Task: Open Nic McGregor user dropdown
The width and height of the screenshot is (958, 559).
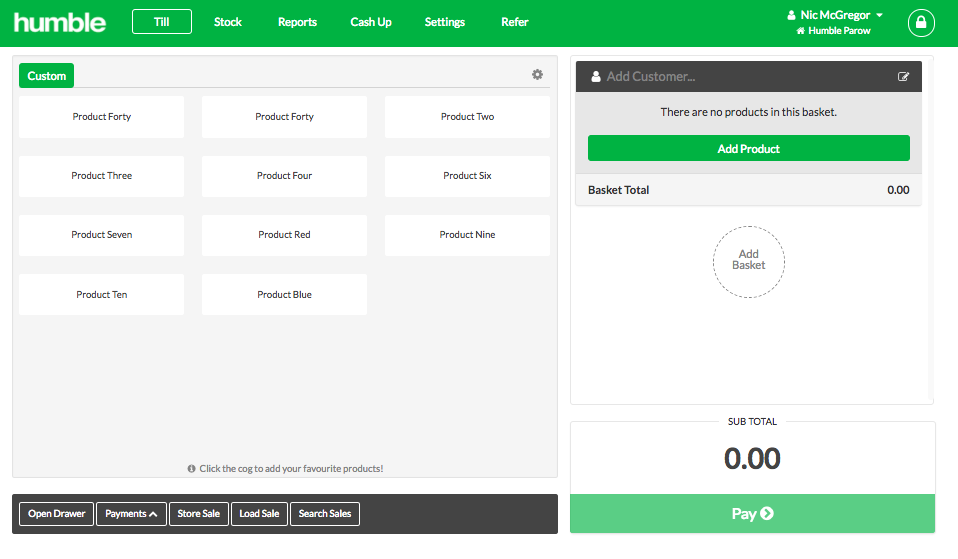Action: [x=835, y=15]
